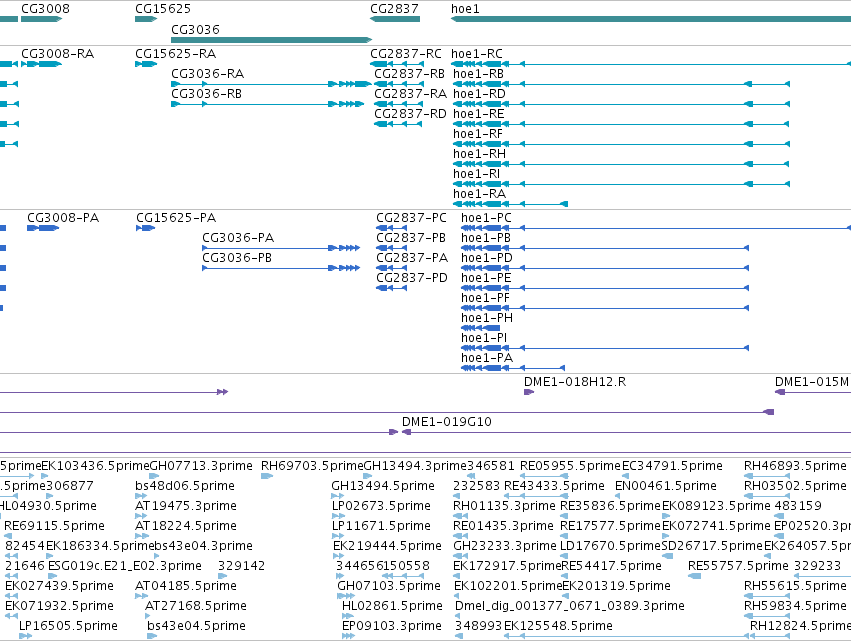The width and height of the screenshot is (851, 641).
Task: Select EST RH69703.5prime
Action: pyautogui.click(x=312, y=466)
